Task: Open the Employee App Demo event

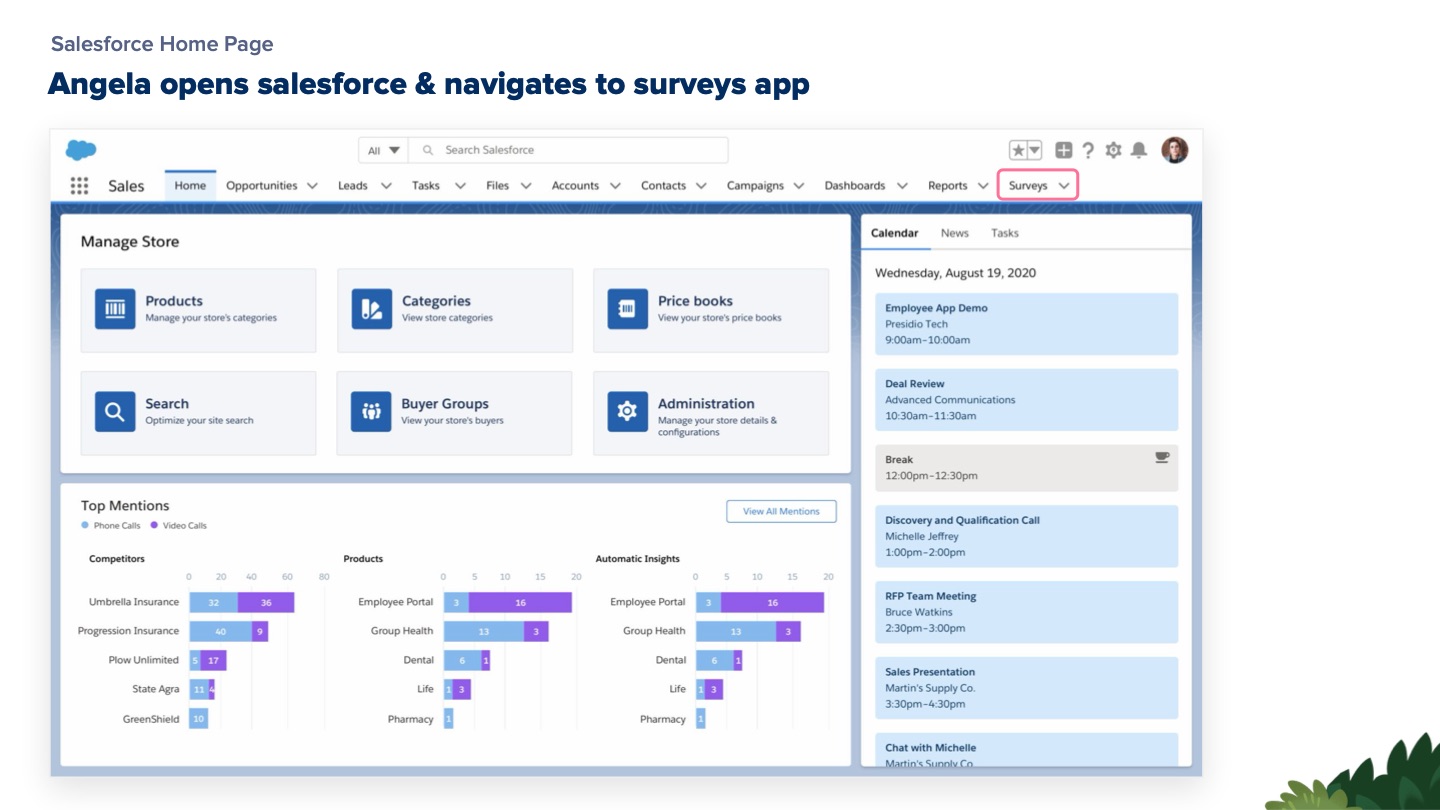Action: [x=1026, y=324]
